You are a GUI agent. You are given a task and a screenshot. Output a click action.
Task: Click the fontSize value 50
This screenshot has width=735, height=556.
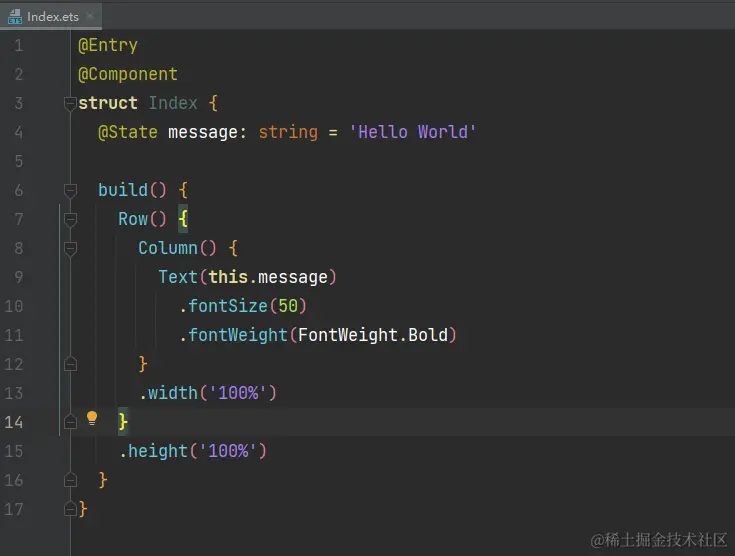[288, 307]
